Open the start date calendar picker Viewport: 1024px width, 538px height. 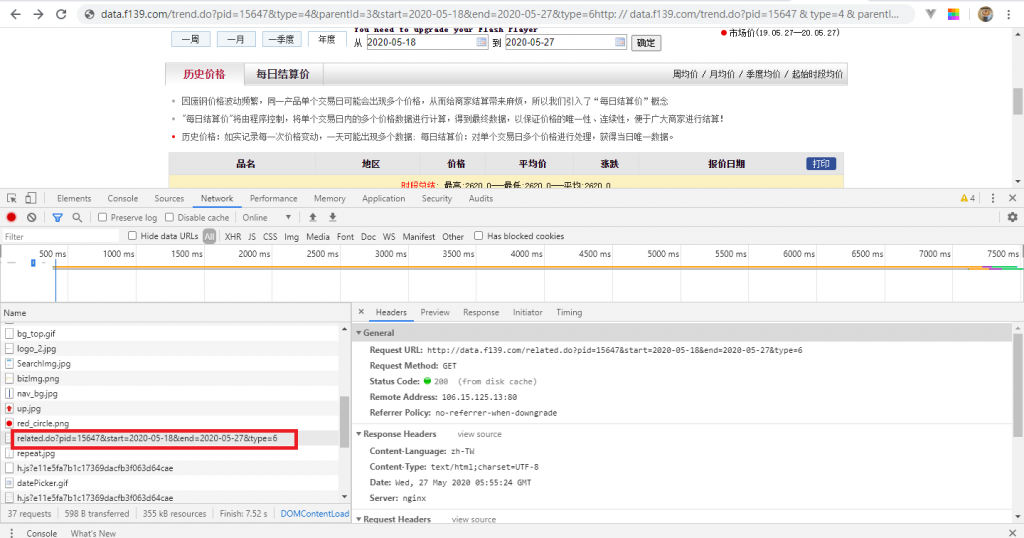pos(481,42)
